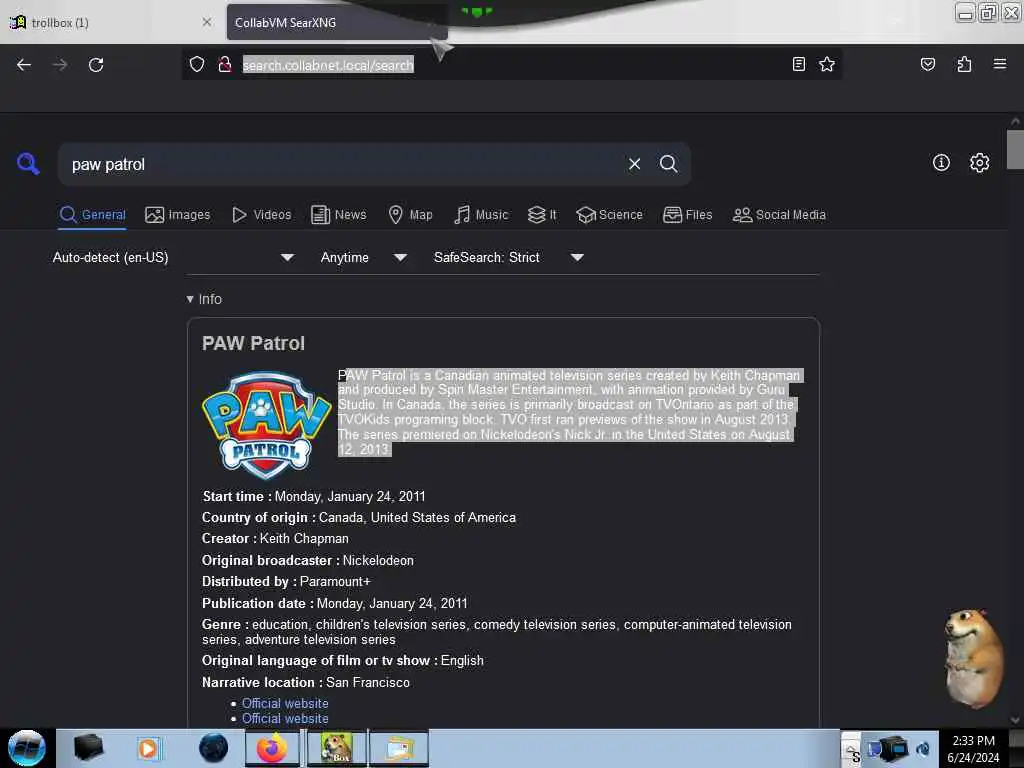Open the Box hamster taskbar item
The width and height of the screenshot is (1024, 768).
[336, 748]
